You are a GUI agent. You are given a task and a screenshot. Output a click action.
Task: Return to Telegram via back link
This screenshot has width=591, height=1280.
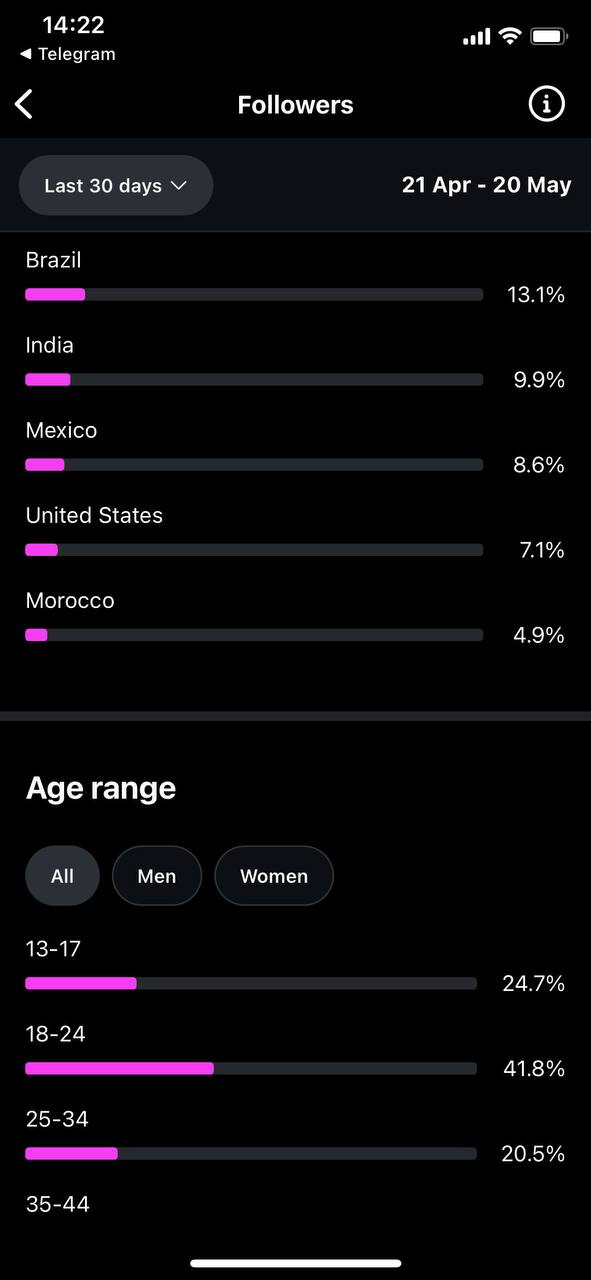point(67,54)
